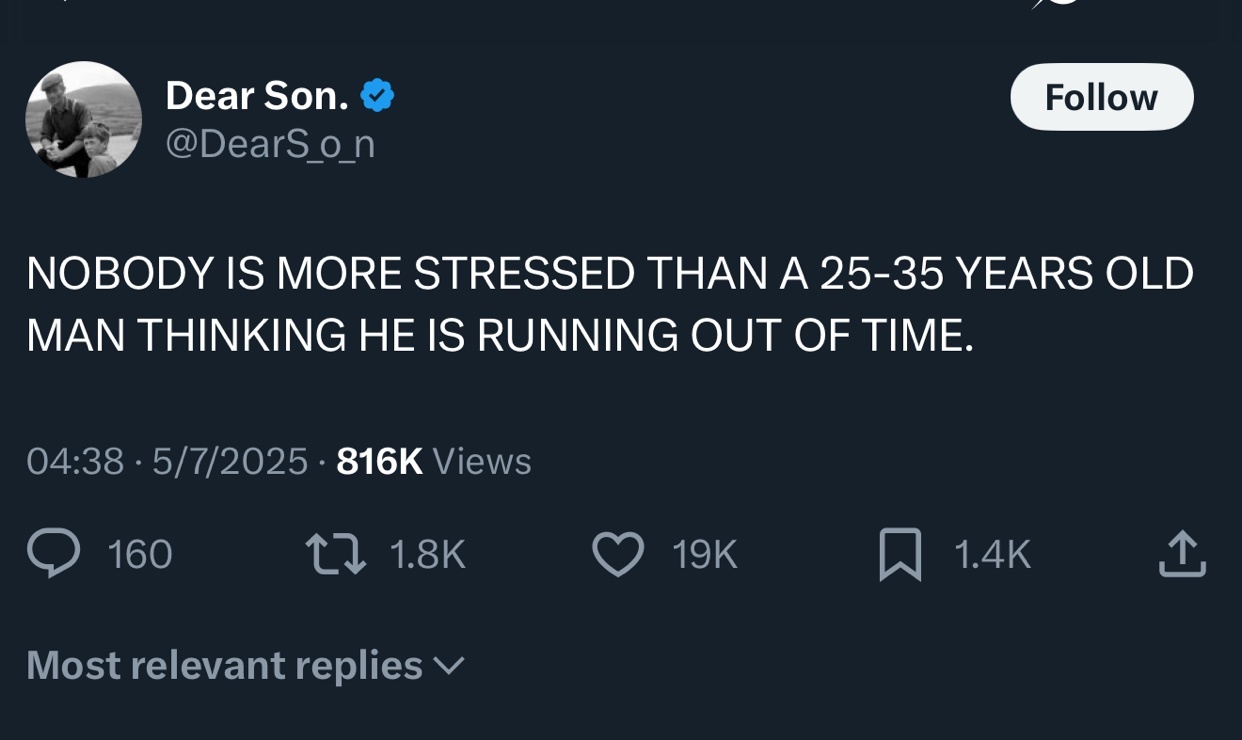Click the chevron beside Most relevant replies
The image size is (1242, 740).
(x=449, y=666)
